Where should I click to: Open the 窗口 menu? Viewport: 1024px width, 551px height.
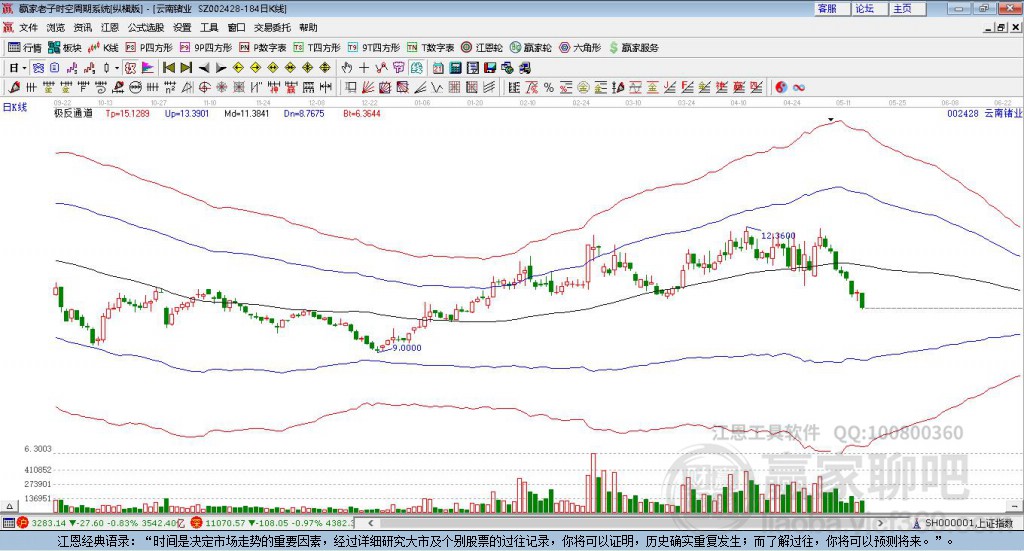click(x=236, y=27)
